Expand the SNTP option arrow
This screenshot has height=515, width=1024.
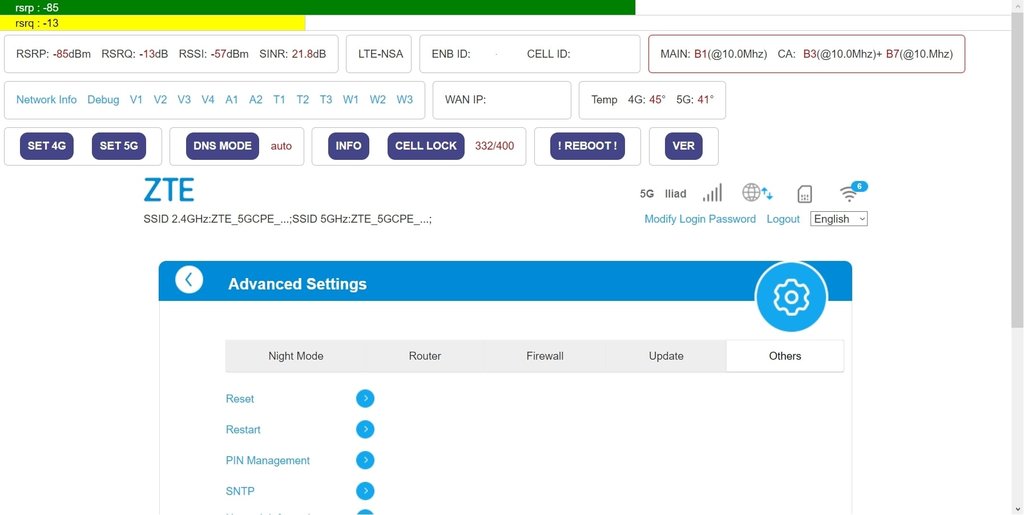365,492
